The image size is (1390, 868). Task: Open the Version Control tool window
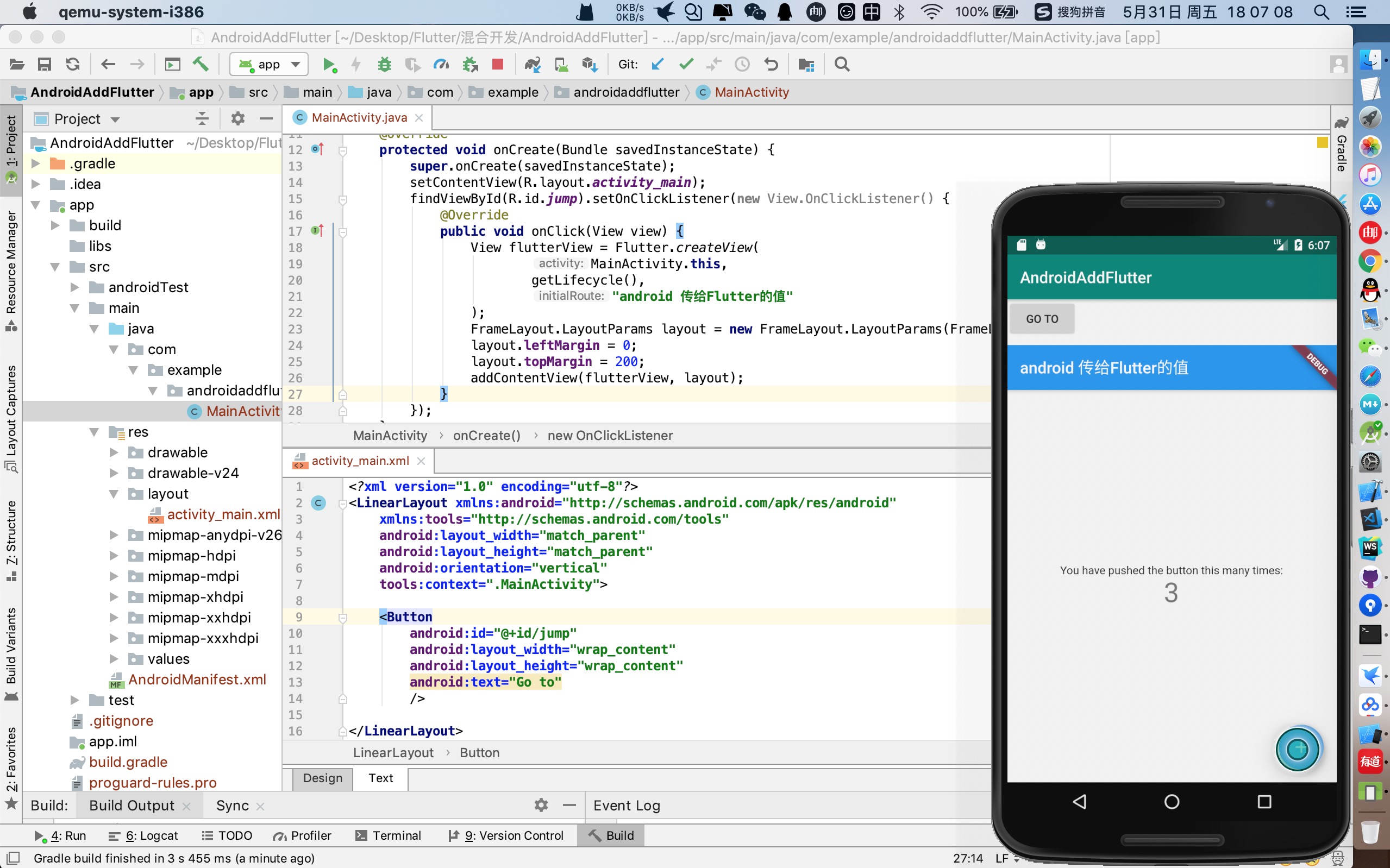point(506,836)
